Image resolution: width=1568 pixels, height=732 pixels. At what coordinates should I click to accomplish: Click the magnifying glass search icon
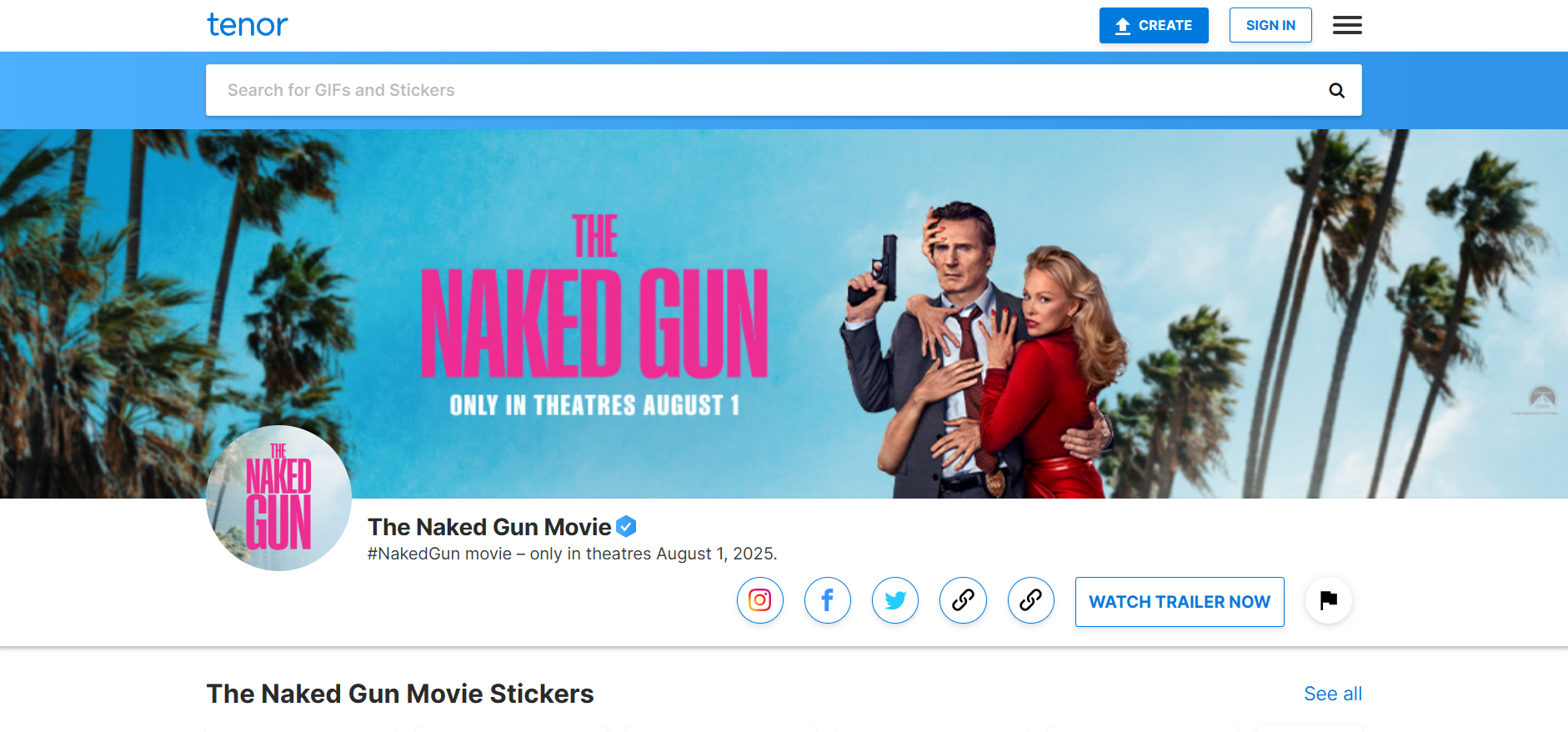click(x=1336, y=90)
